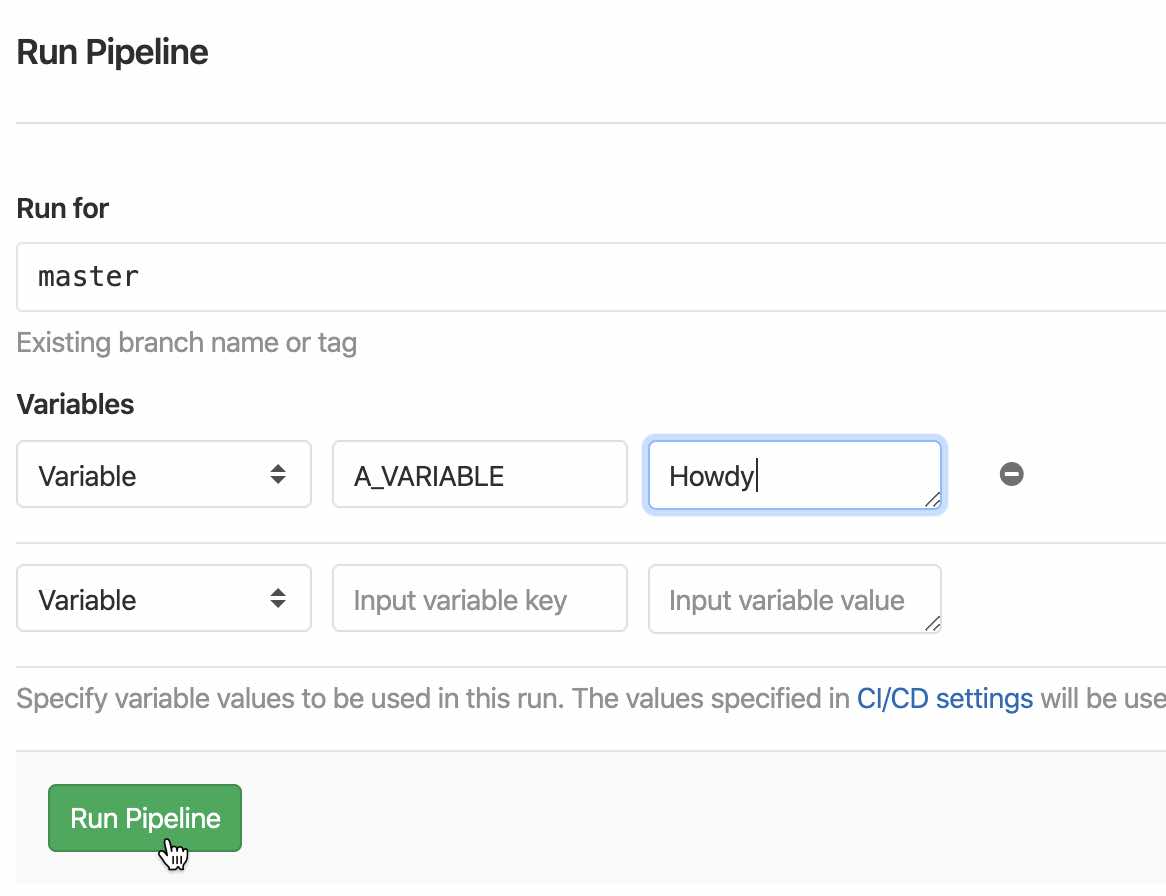Focus the empty Input variable key field
Image resolution: width=1166 pixels, height=896 pixels.
click(x=479, y=599)
